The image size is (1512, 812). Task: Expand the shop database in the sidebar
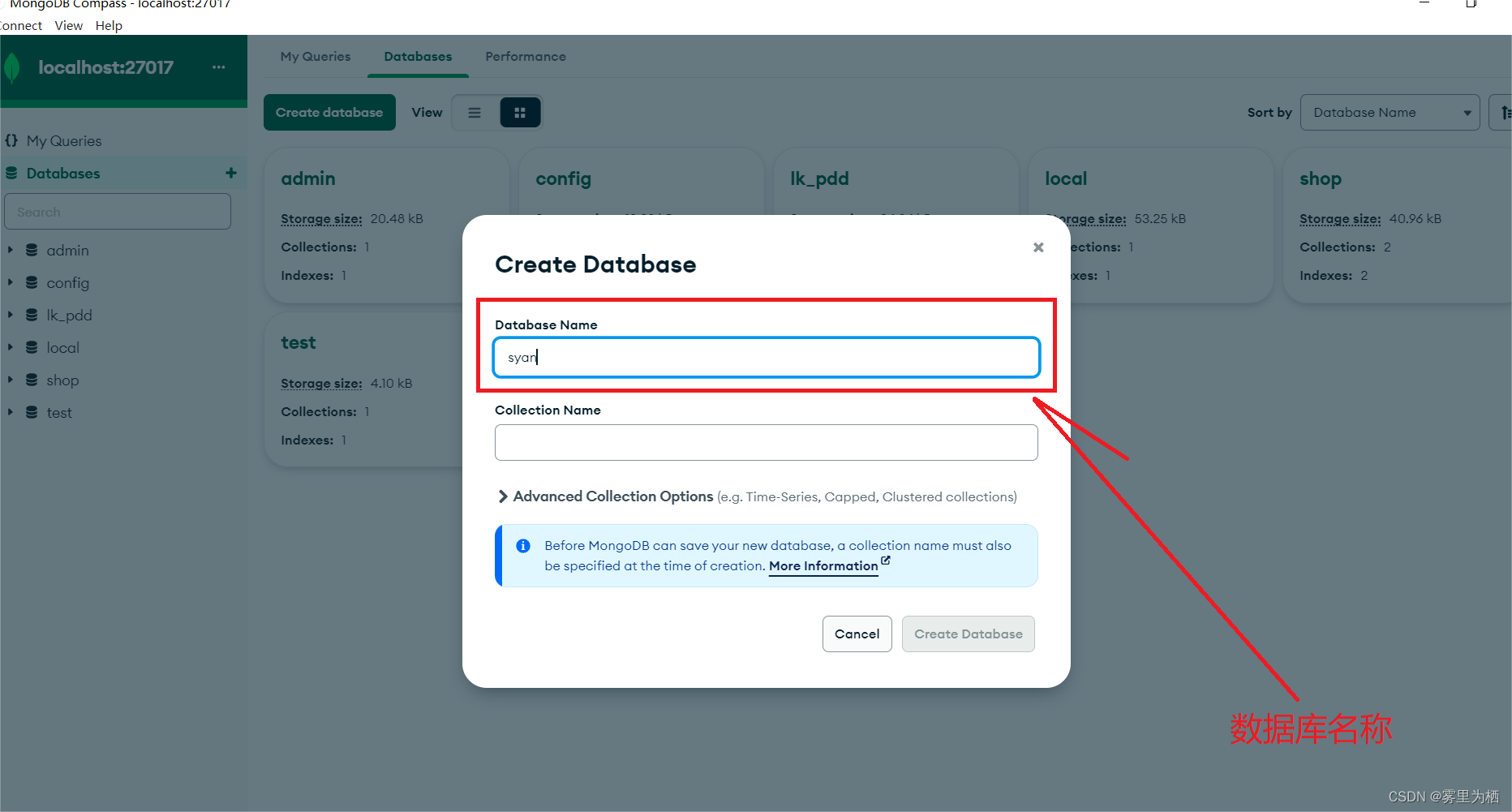pos(10,380)
